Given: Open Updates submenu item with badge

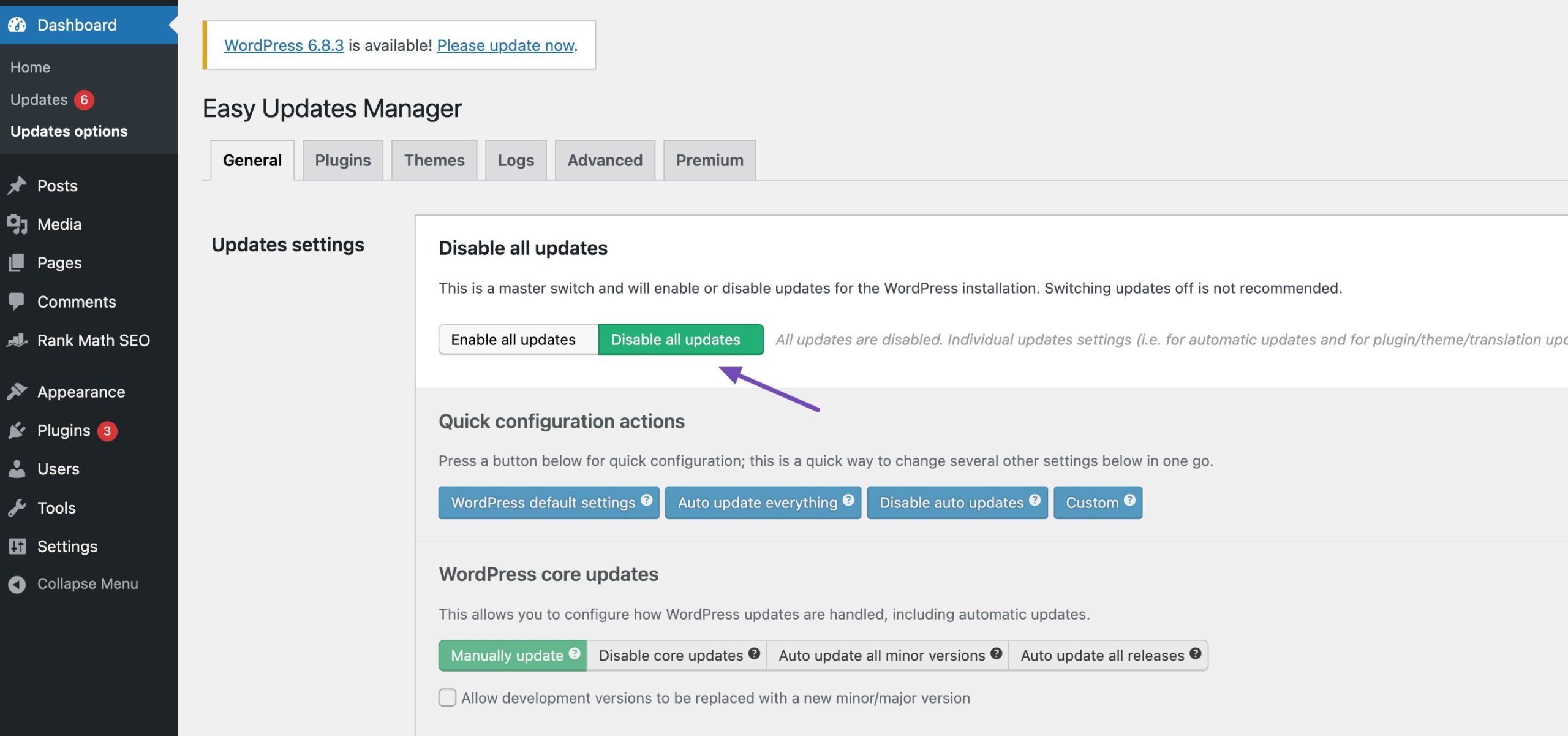Looking at the screenshot, I should 39,99.
